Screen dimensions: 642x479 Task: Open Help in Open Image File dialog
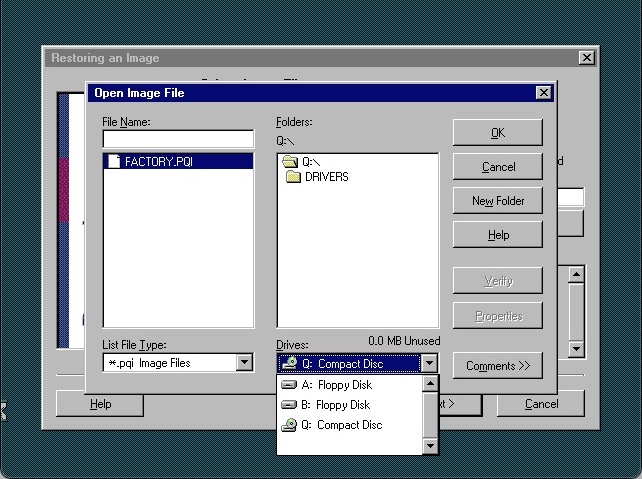point(498,235)
